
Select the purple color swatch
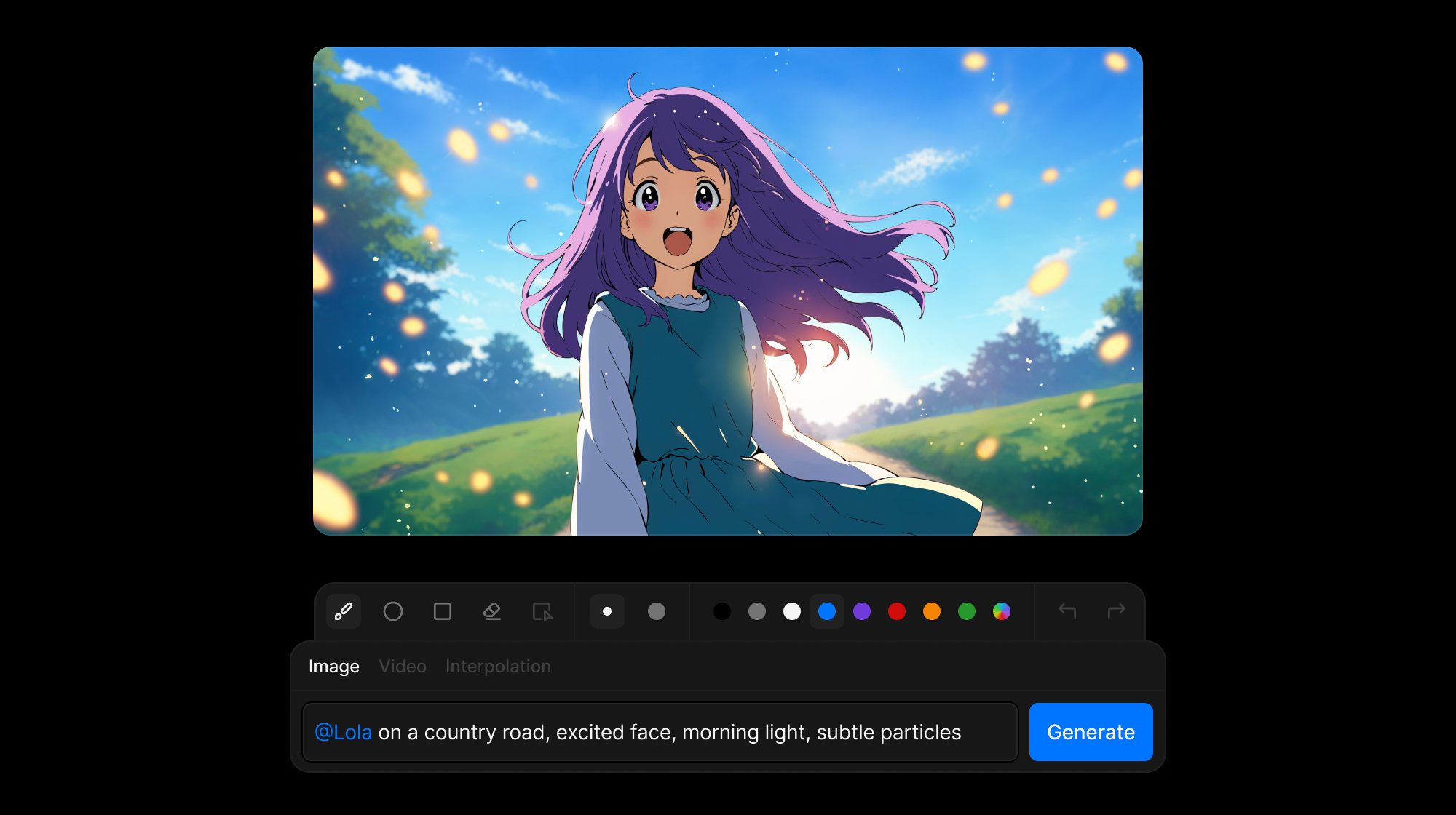click(861, 611)
